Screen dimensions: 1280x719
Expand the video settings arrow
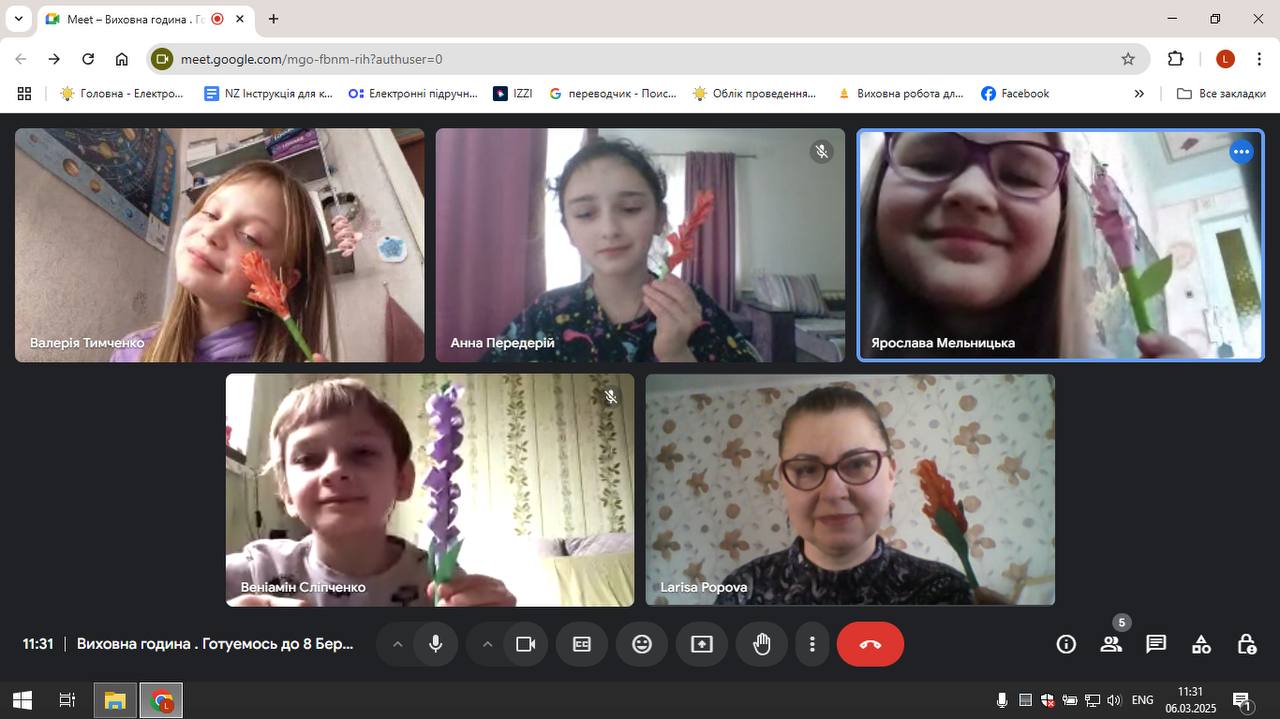click(x=487, y=644)
